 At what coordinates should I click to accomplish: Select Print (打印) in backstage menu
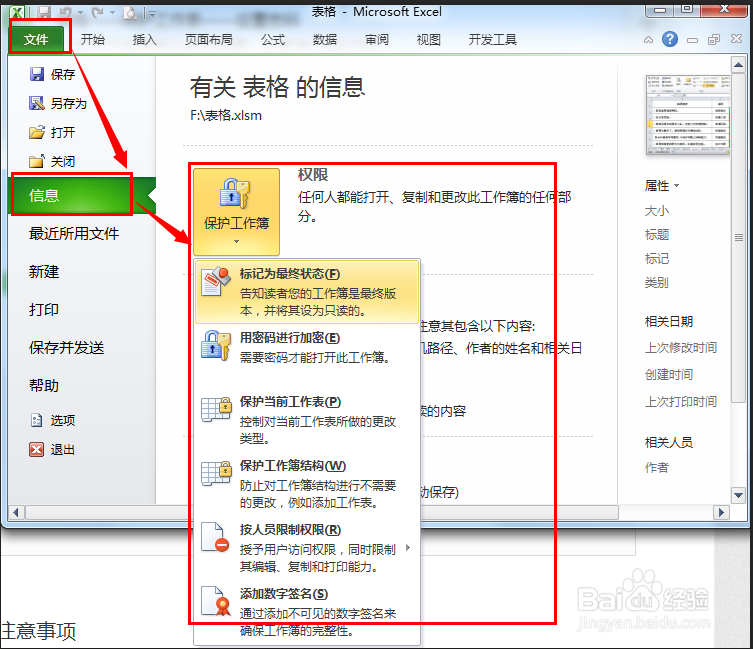tap(44, 309)
